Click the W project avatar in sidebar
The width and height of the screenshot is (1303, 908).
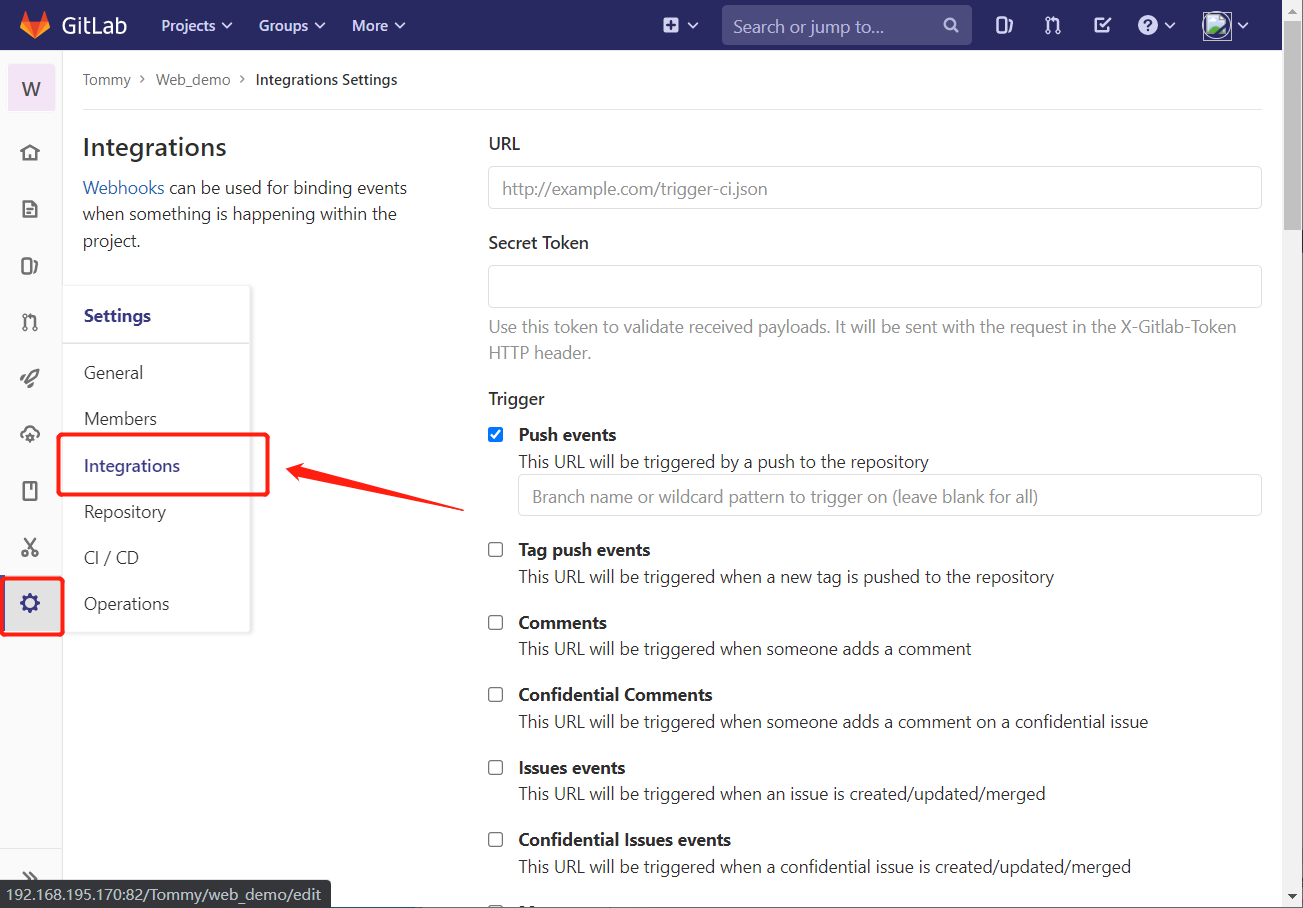31,88
